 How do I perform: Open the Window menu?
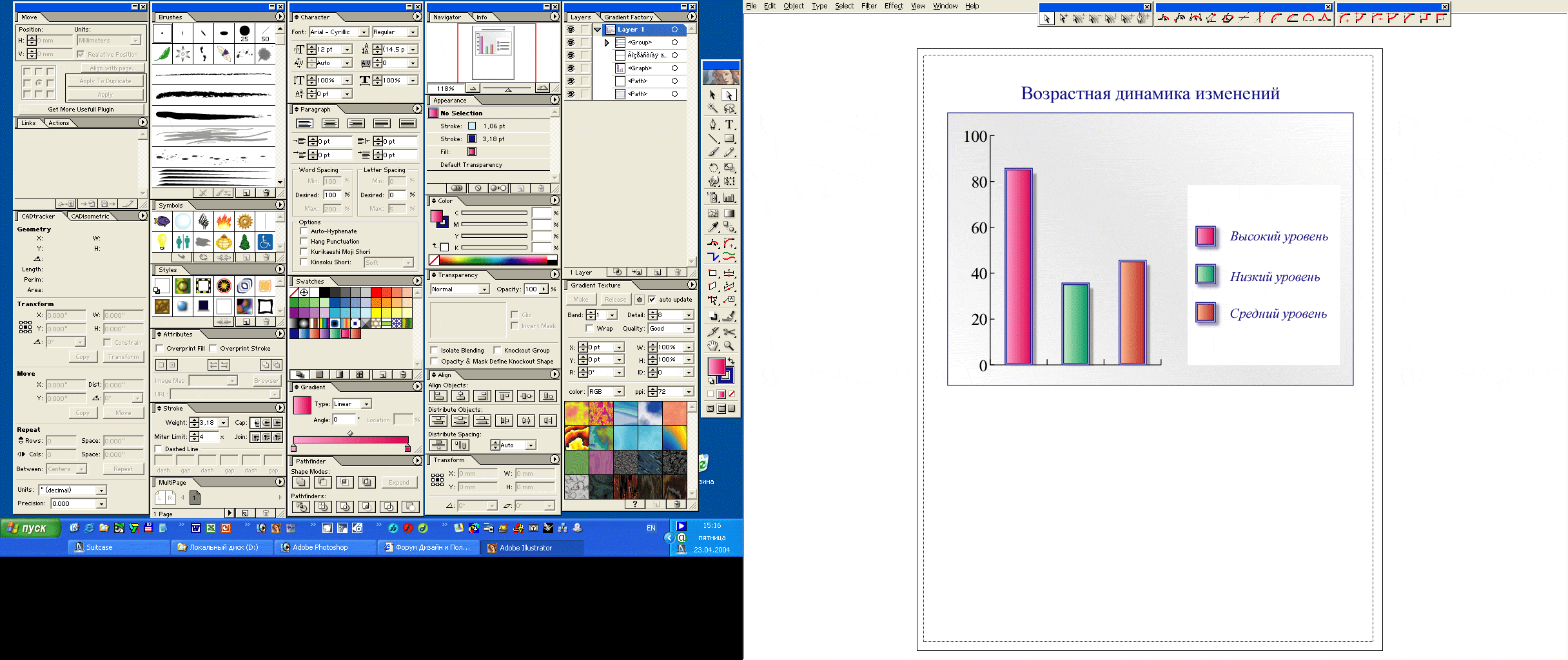(945, 6)
